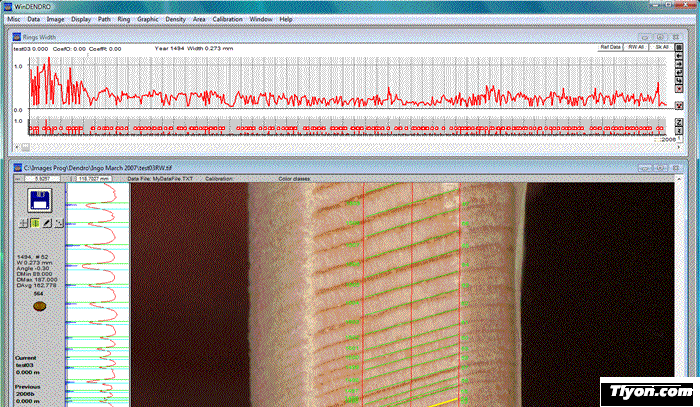Click the black bars icon beside Sk All
The width and height of the screenshot is (700, 407).
679,48
